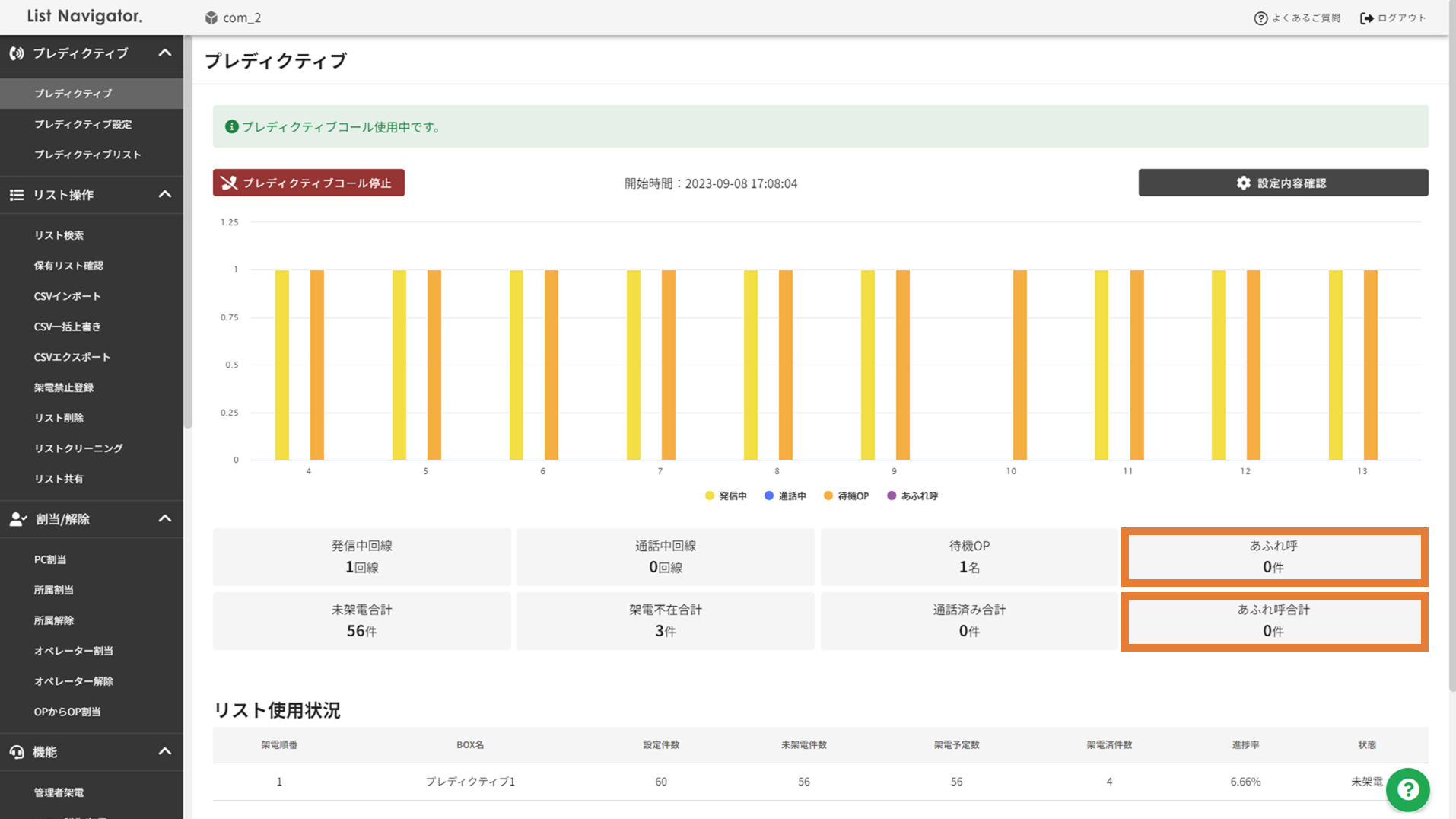Click the headset icon next to 機能
Viewport: 1456px width, 819px height.
17,752
